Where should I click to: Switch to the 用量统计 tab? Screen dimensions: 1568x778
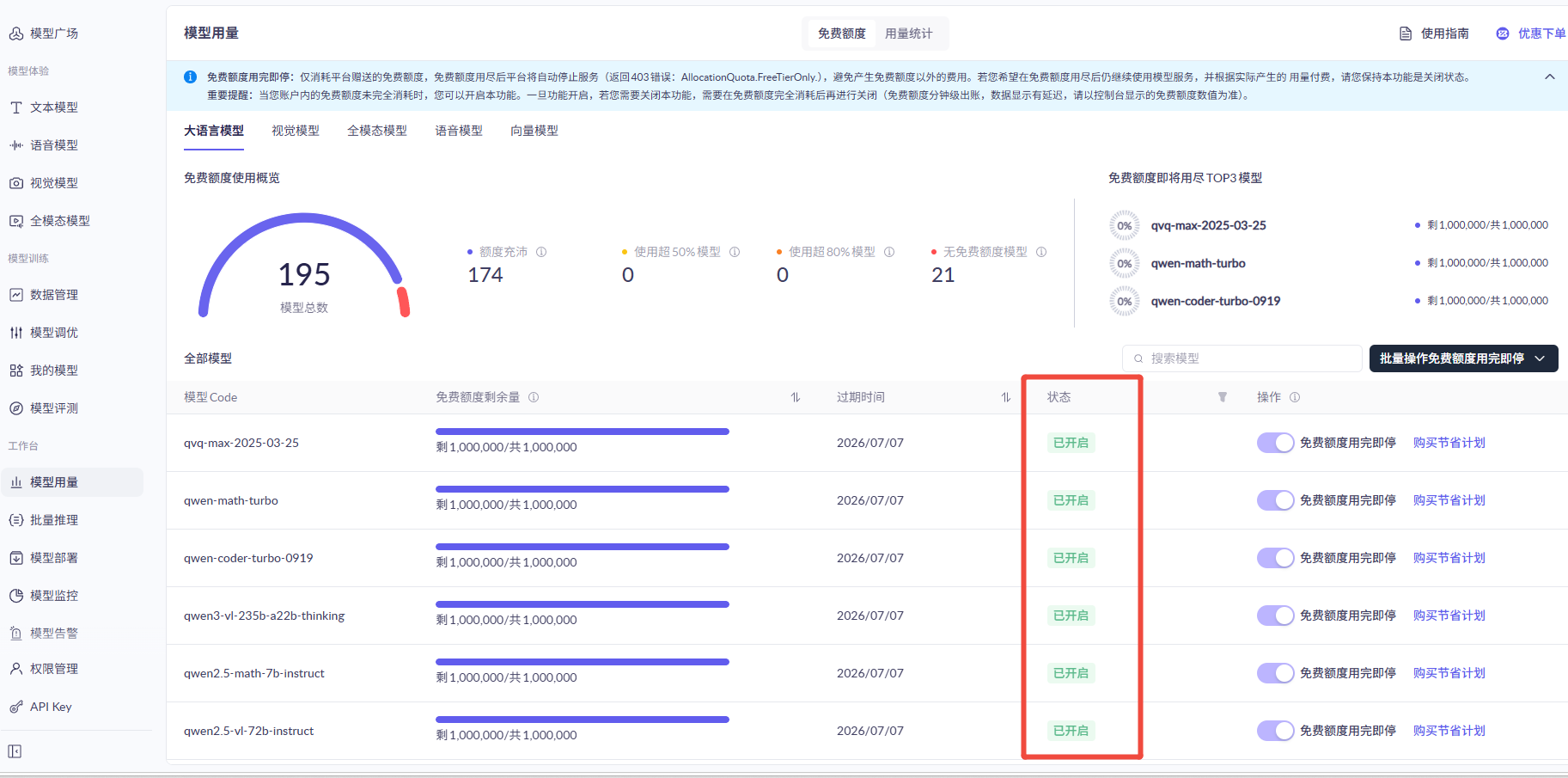coord(908,34)
